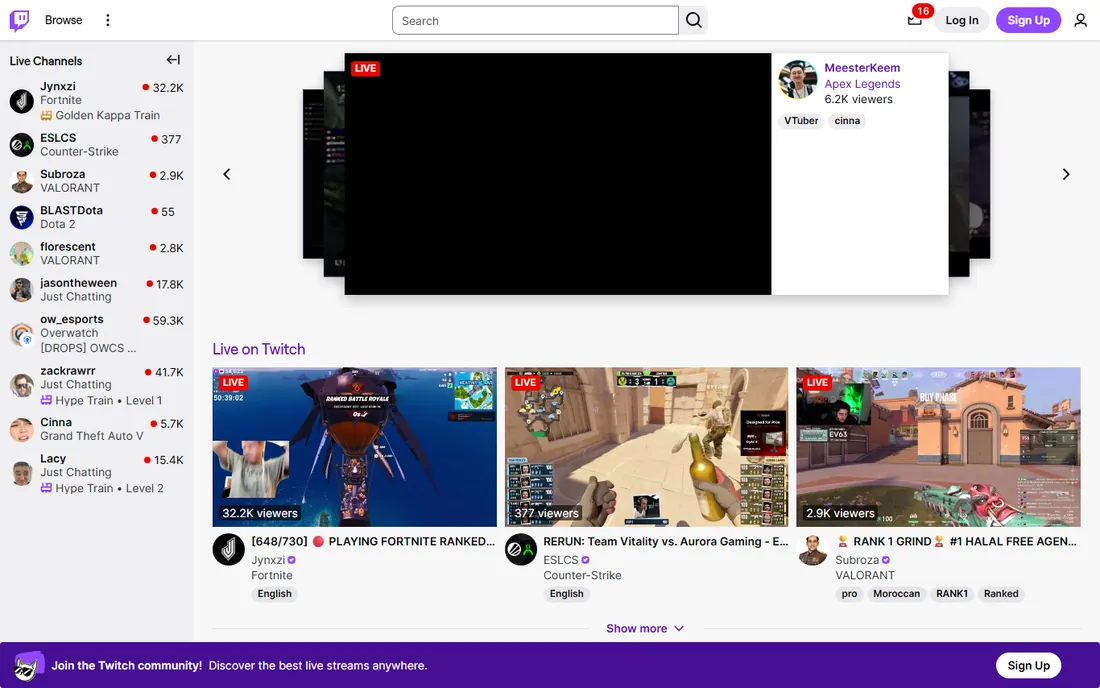Click Lacy avatar in sidebar
1100x688 pixels.
22,473
